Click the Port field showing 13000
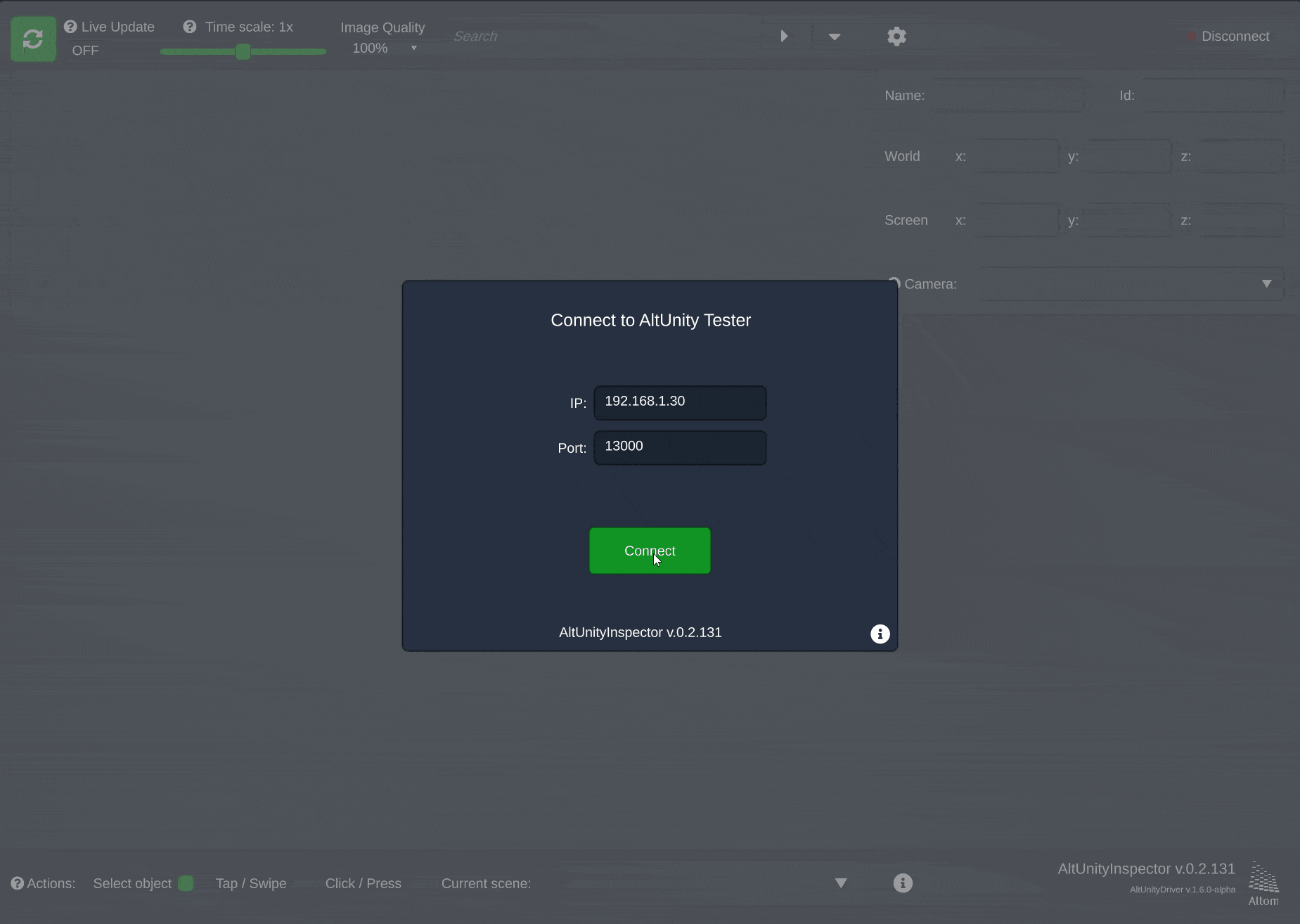 pos(680,448)
